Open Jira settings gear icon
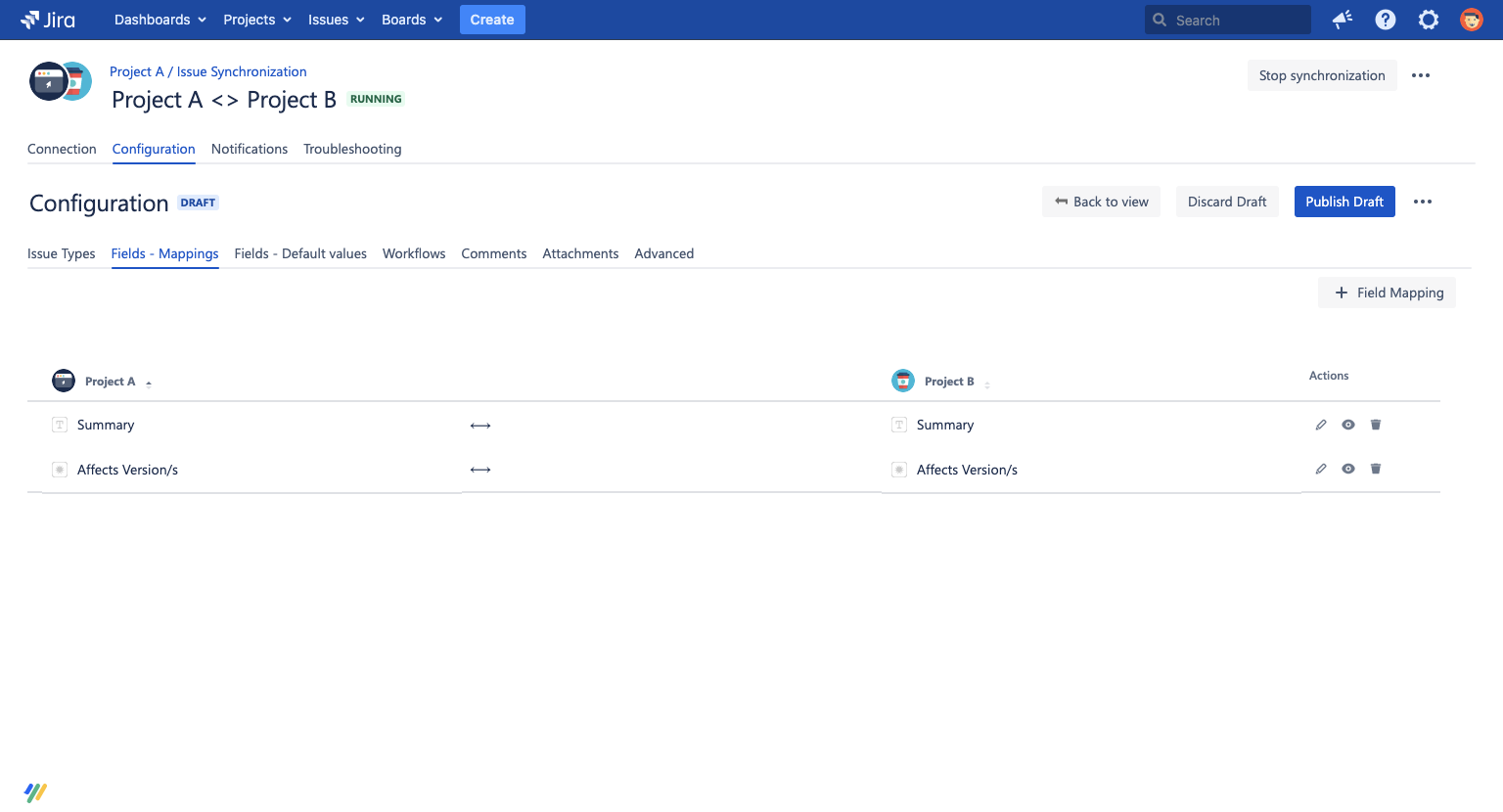Image resolution: width=1503 pixels, height=812 pixels. tap(1429, 20)
